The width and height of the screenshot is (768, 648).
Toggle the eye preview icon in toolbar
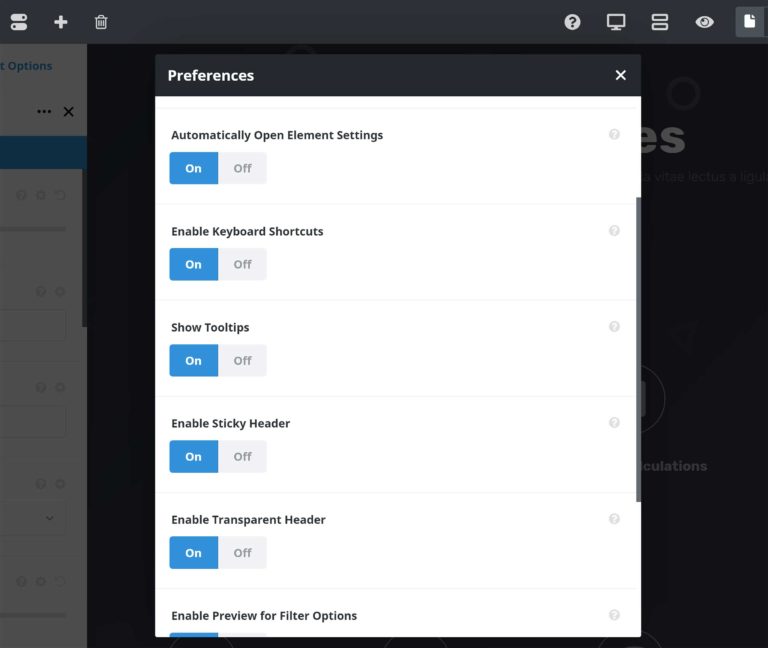pos(704,22)
